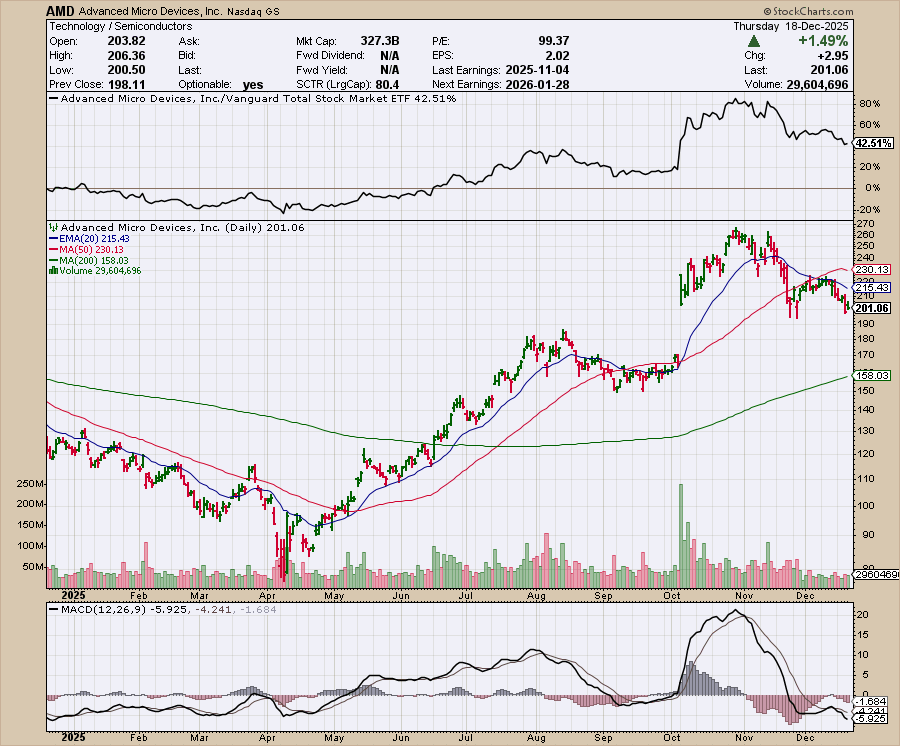
Task: Click the 158.03 MA(200) price axis tag
Action: [x=872, y=375]
